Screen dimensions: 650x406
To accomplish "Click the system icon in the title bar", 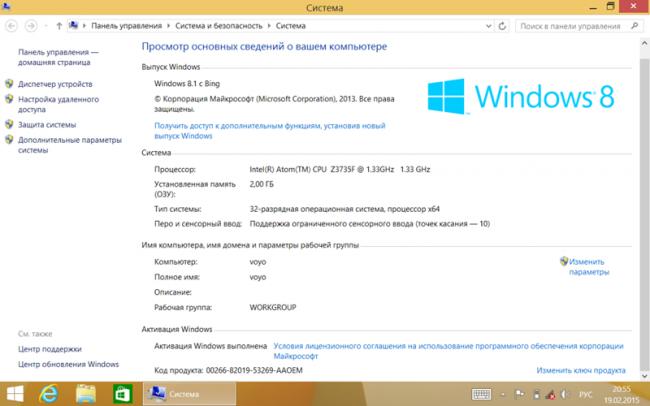I will pos(6,6).
